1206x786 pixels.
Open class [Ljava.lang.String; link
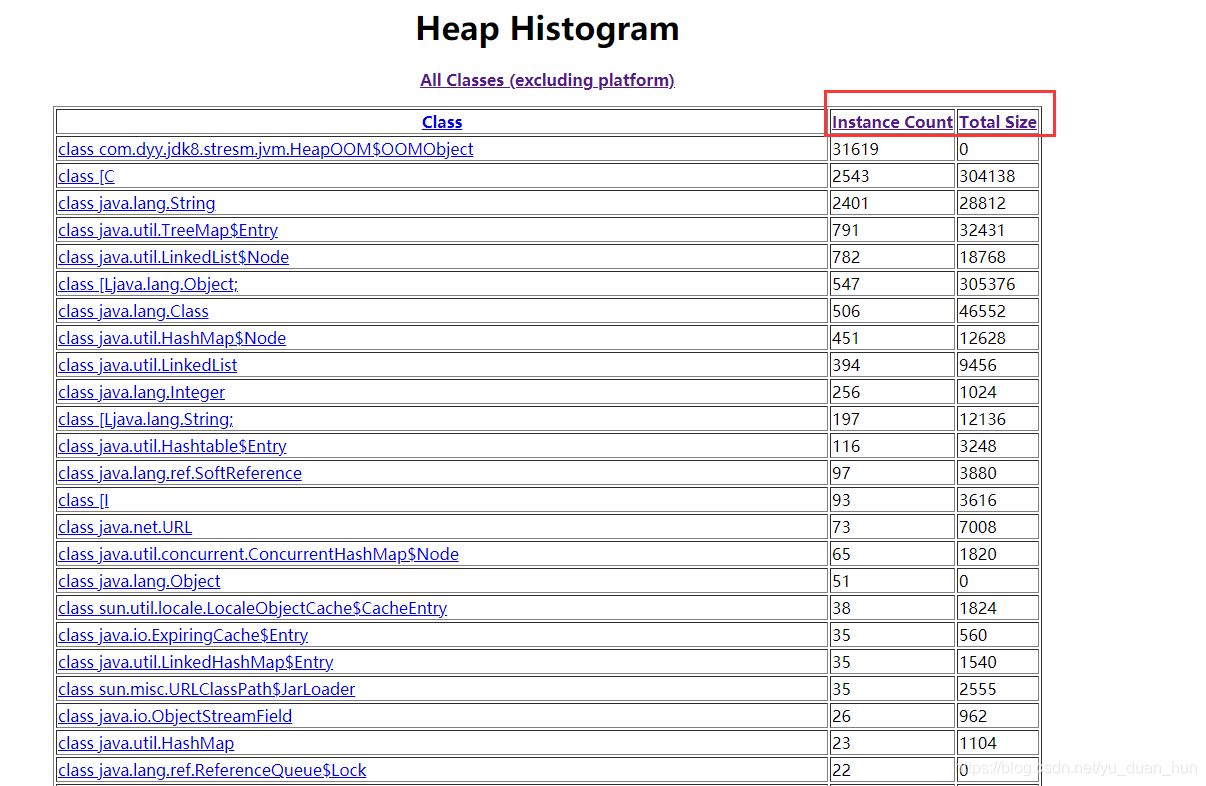tap(146, 419)
